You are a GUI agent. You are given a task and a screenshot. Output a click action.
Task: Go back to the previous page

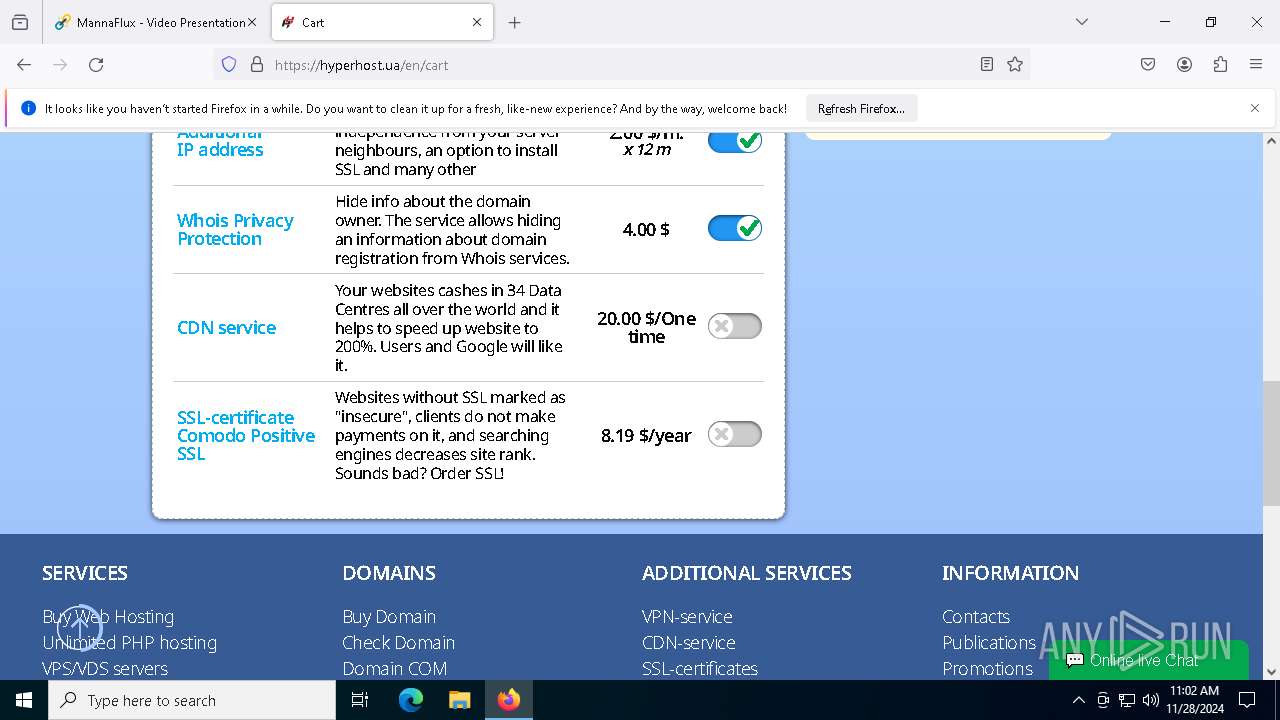tap(24, 64)
